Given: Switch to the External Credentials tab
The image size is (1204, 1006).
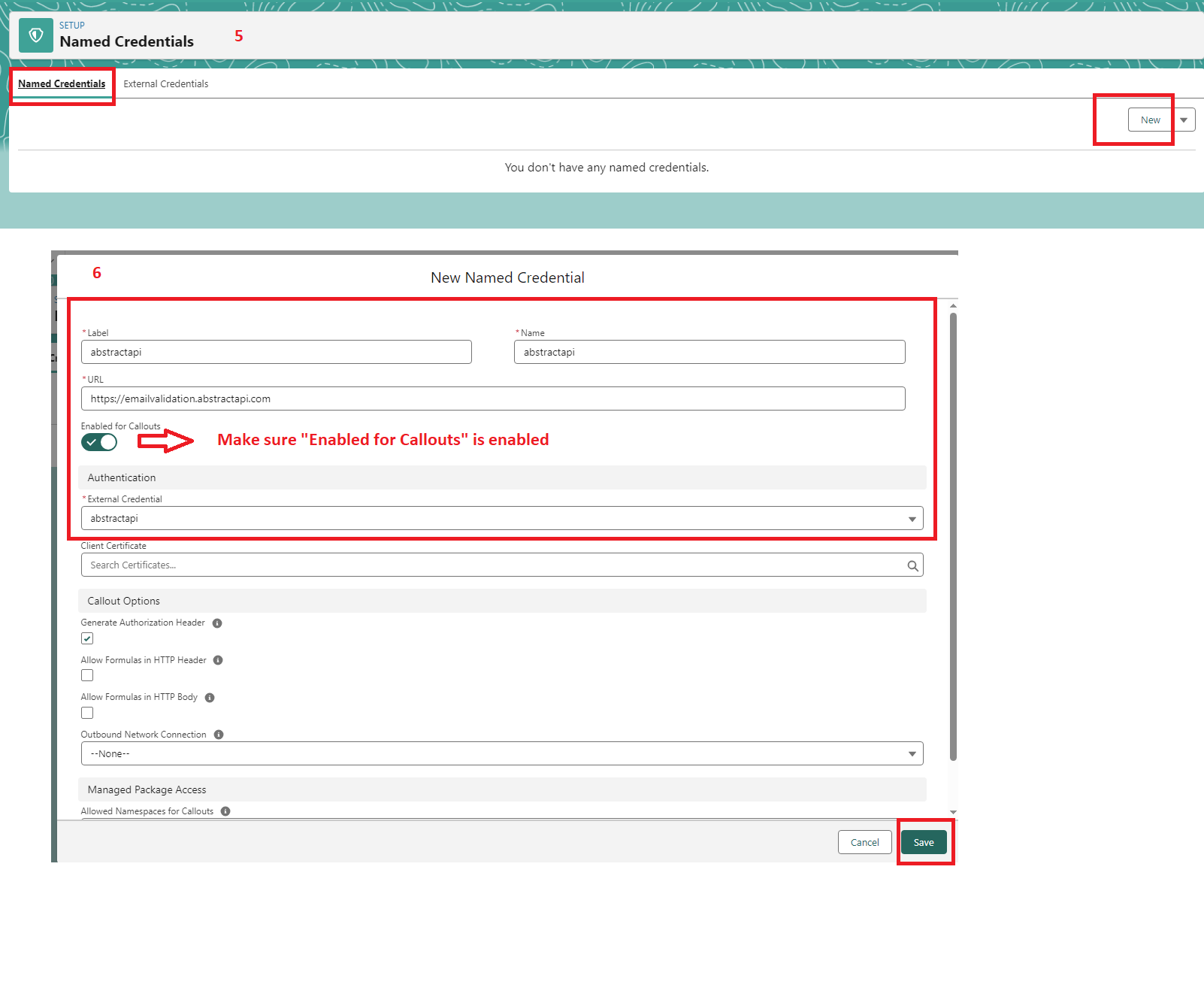Looking at the screenshot, I should (165, 84).
